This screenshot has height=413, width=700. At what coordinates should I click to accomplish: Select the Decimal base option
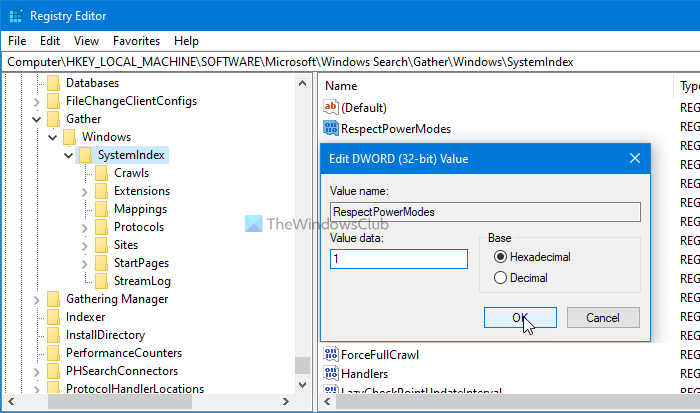(500, 277)
